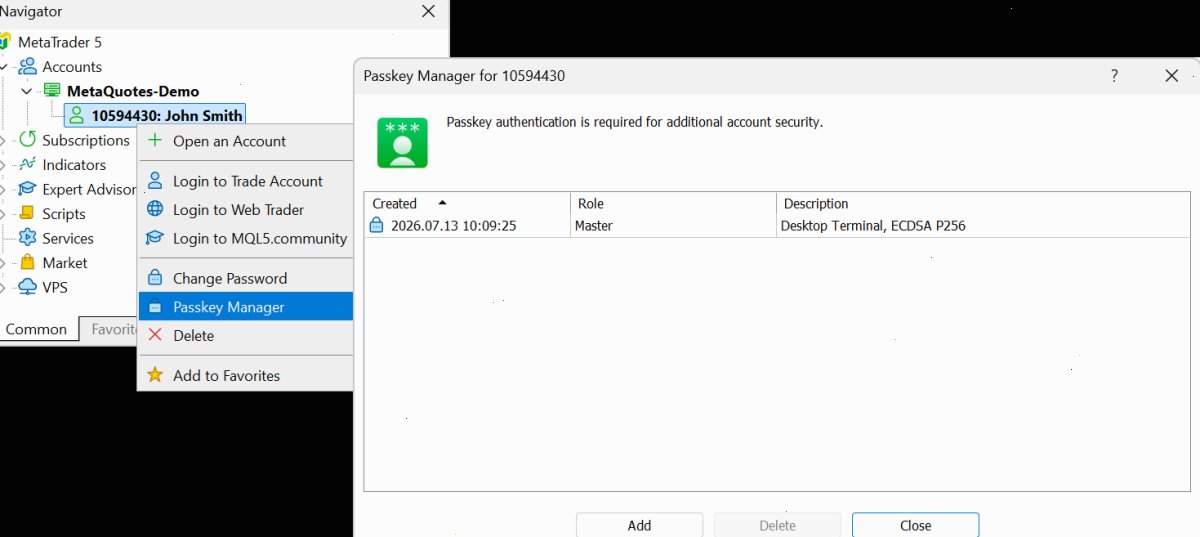
Task: Click the padlock icon beside Change Password
Action: click(155, 278)
